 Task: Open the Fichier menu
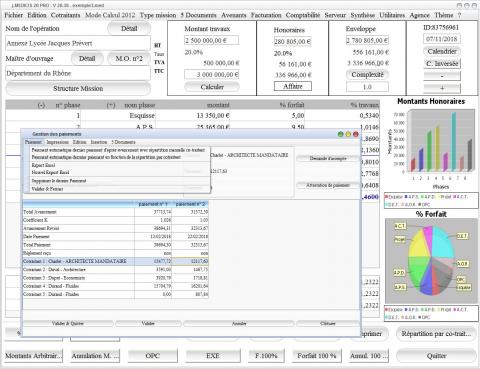[14, 15]
